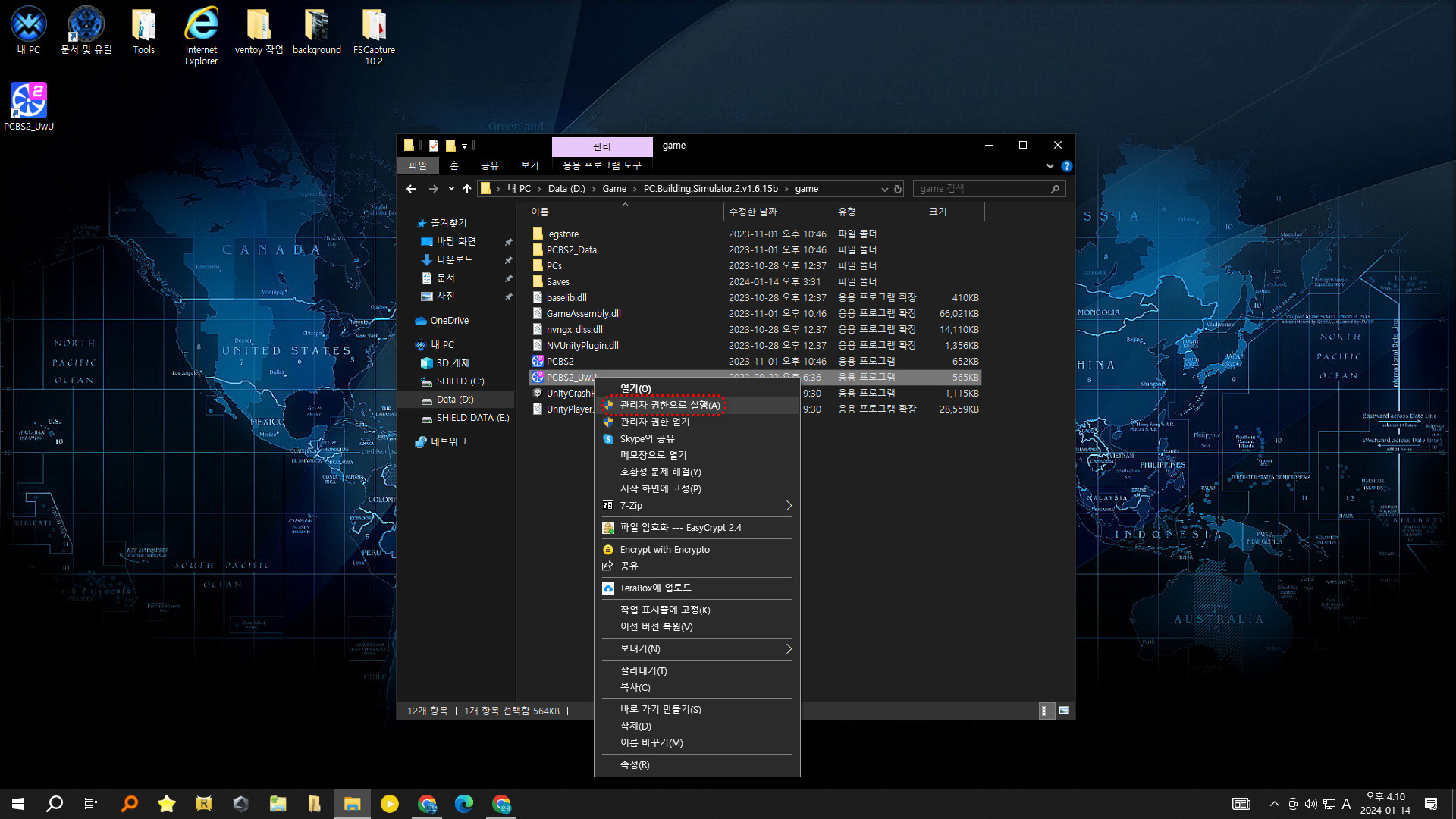Choose 파일 암호화 EasyCrypt 2.4
This screenshot has height=819, width=1456.
[697, 528]
